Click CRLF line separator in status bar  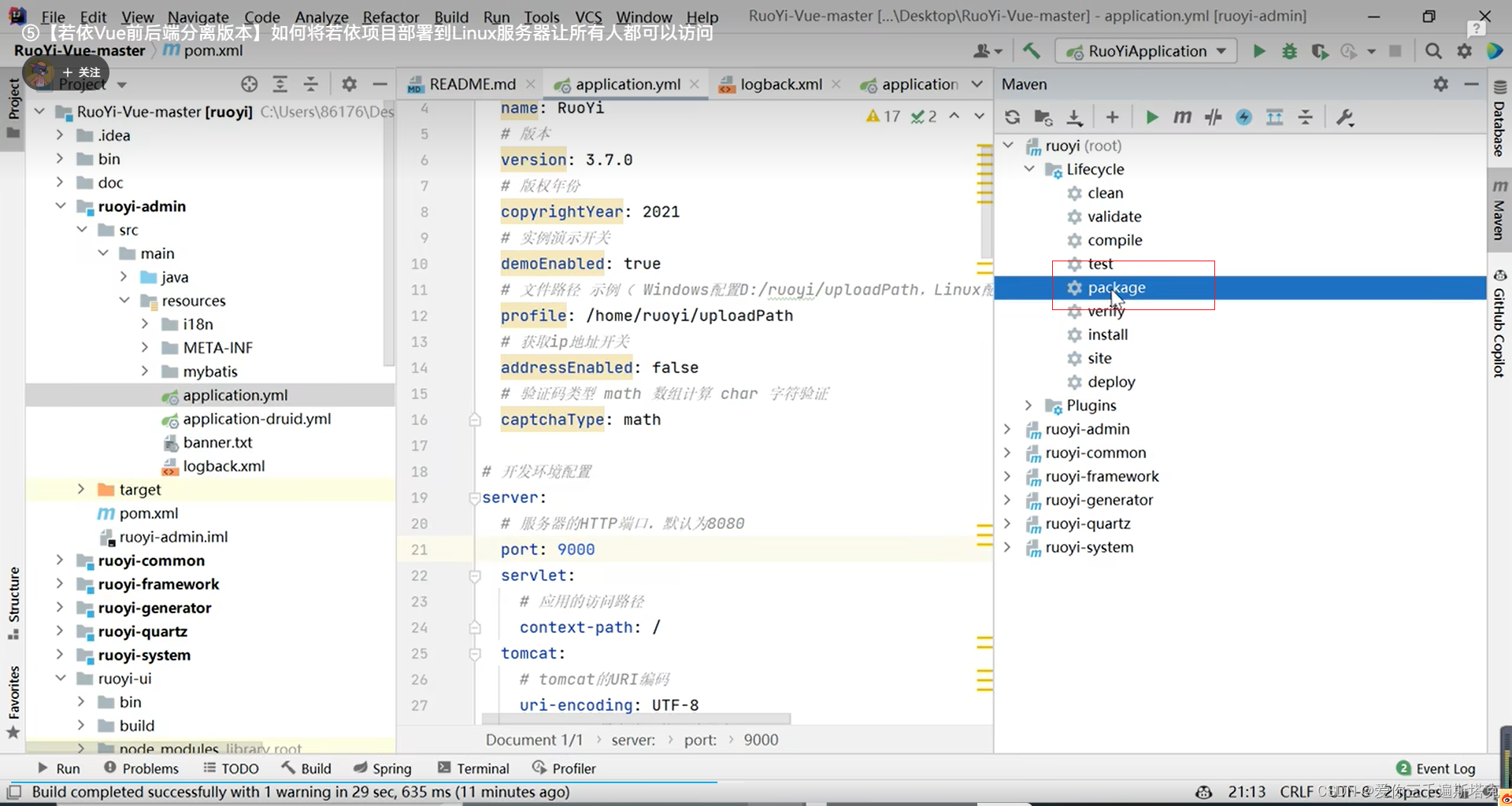1296,792
